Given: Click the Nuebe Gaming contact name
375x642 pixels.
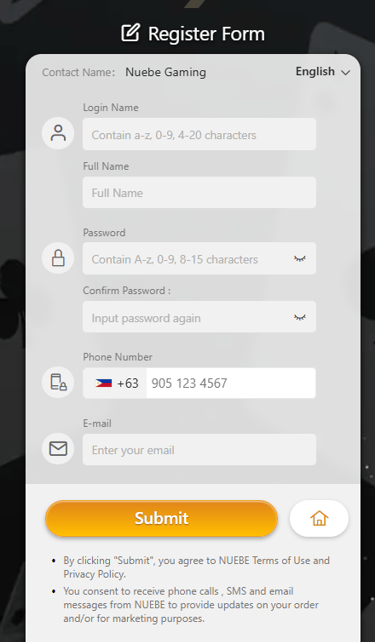Looking at the screenshot, I should 166,72.
